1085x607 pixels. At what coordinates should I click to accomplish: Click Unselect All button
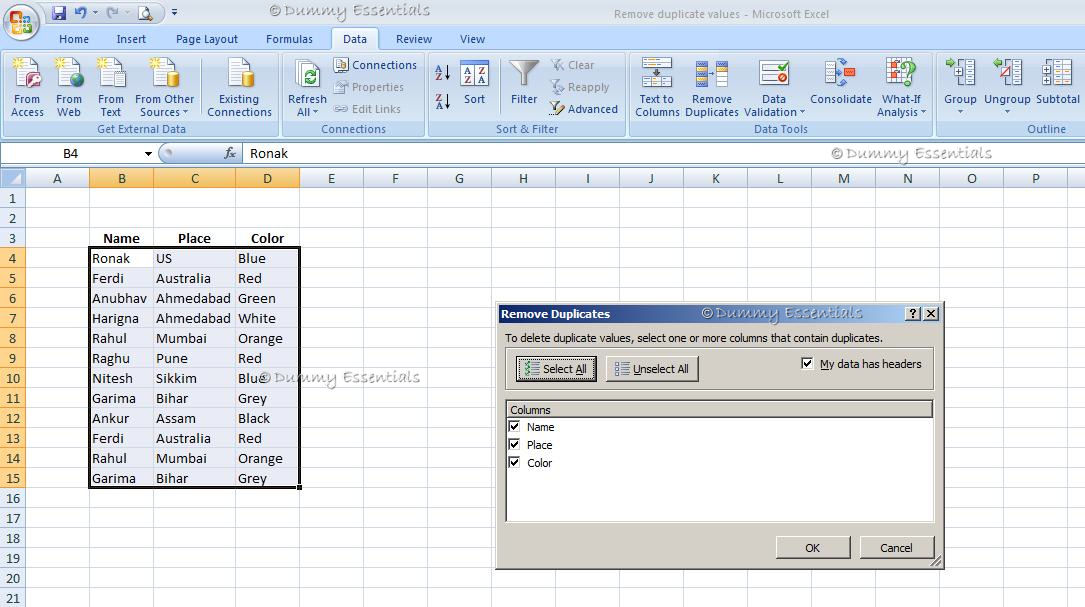pyautogui.click(x=653, y=369)
